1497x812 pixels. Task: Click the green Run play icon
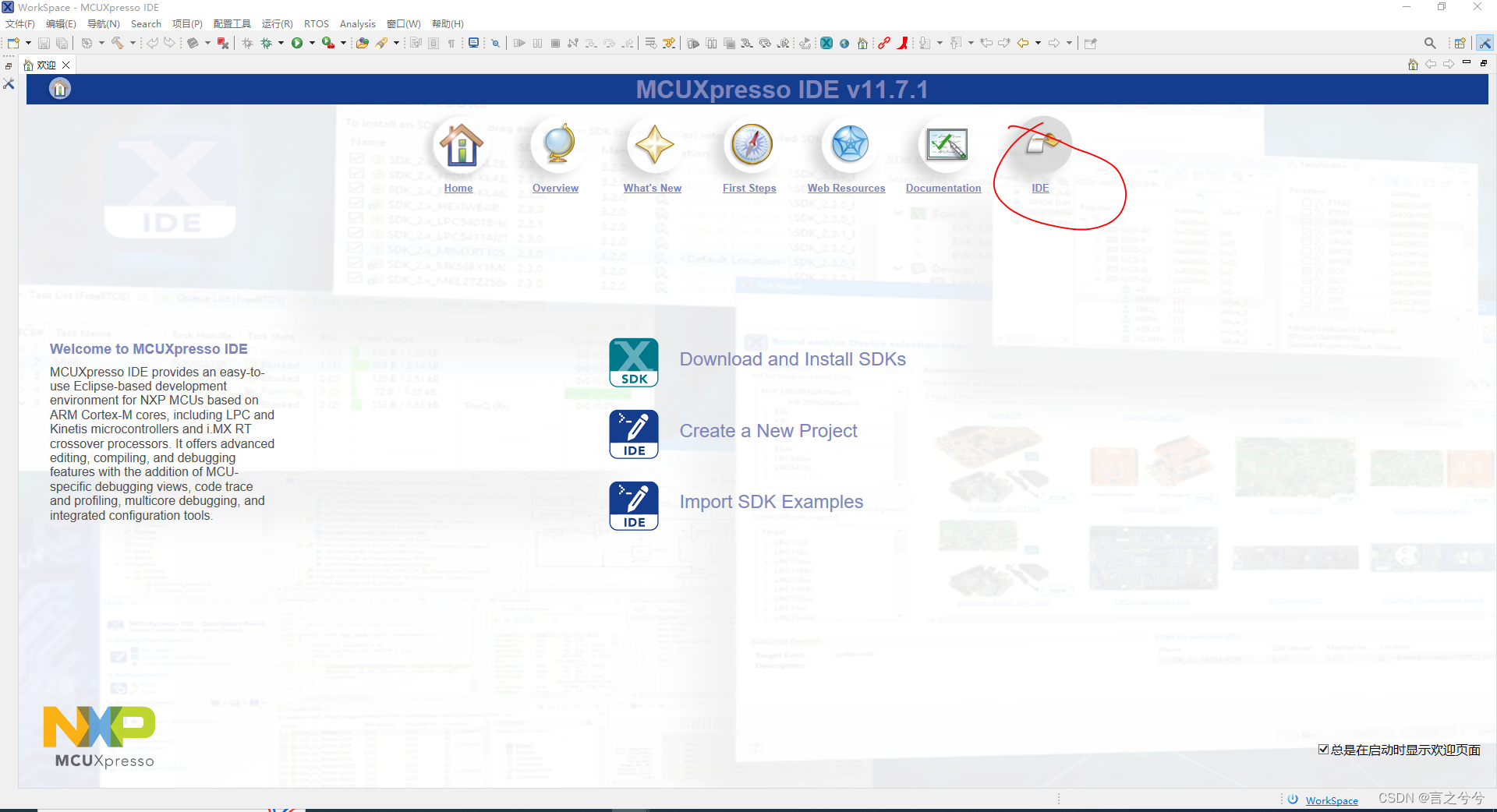click(x=297, y=43)
